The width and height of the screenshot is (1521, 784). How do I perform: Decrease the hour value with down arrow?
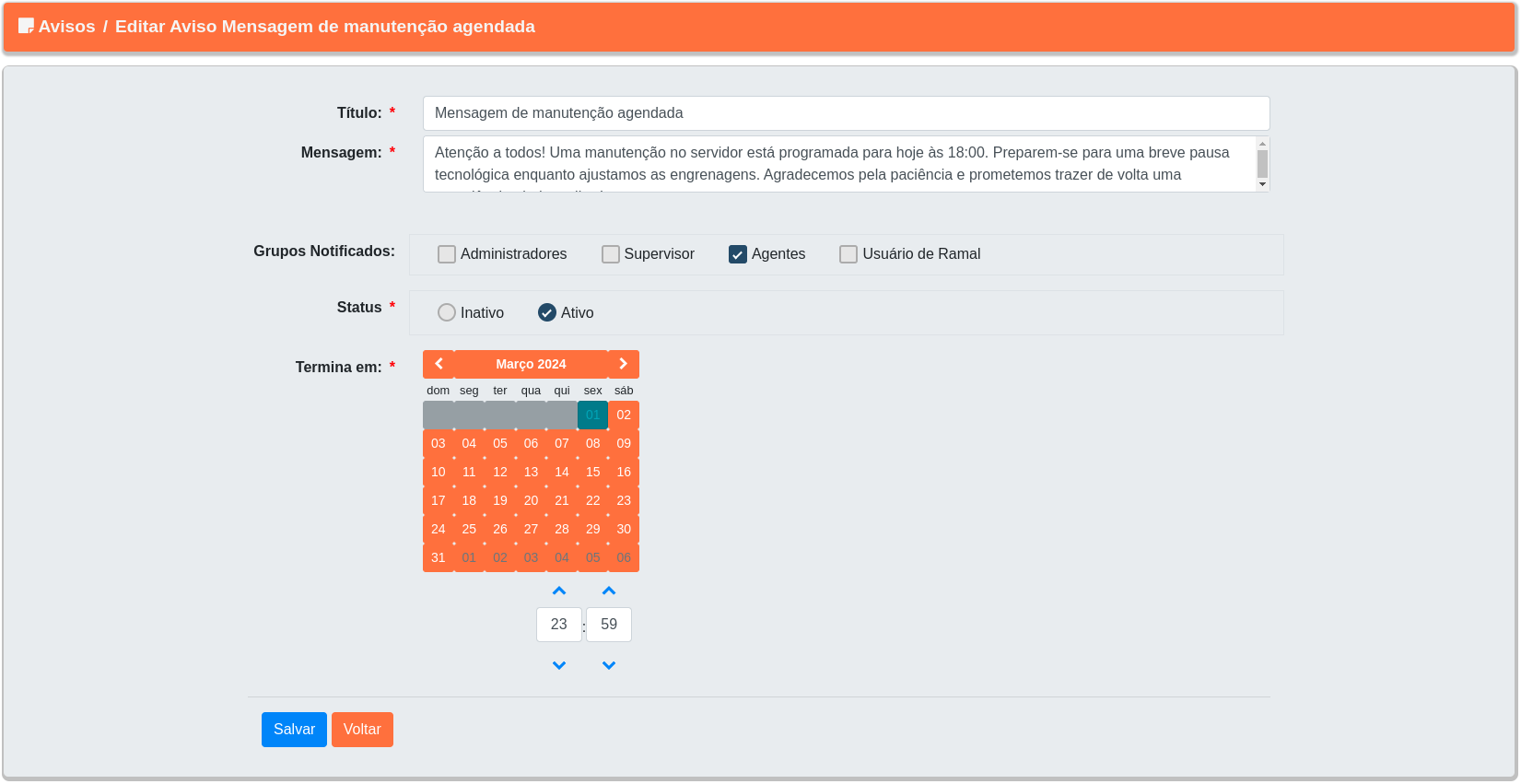coord(559,665)
